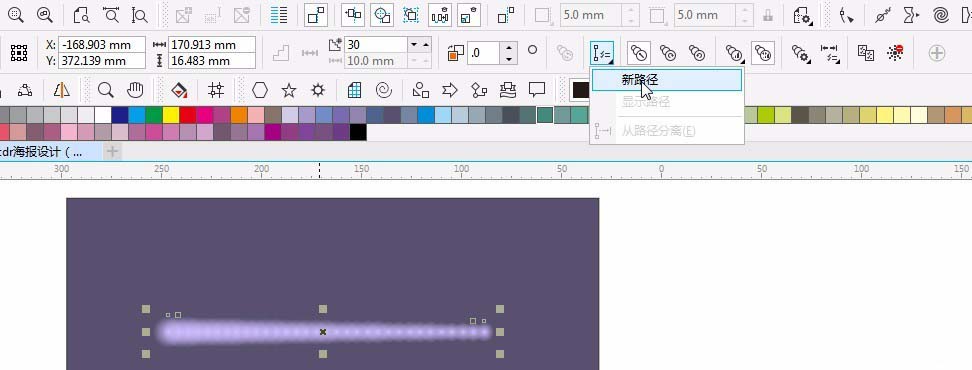Select the Smart Fill bucket tool
Viewport: 972px width, 370px height.
click(179, 91)
